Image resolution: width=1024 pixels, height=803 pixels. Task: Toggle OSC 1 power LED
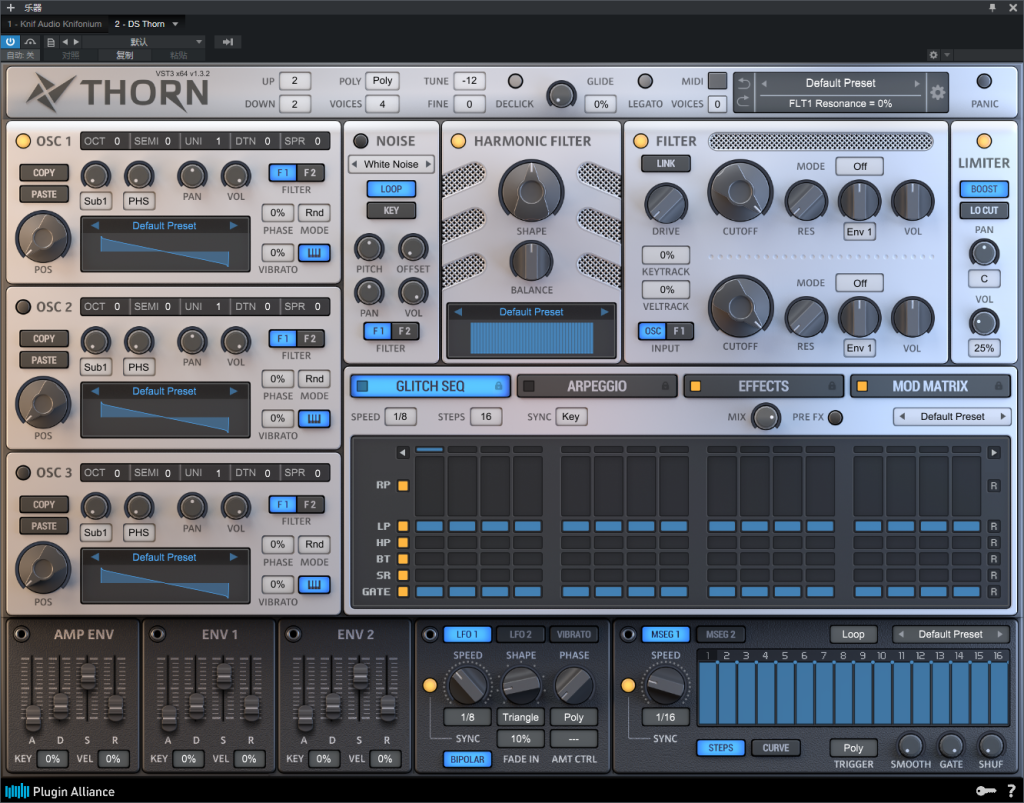(23, 141)
